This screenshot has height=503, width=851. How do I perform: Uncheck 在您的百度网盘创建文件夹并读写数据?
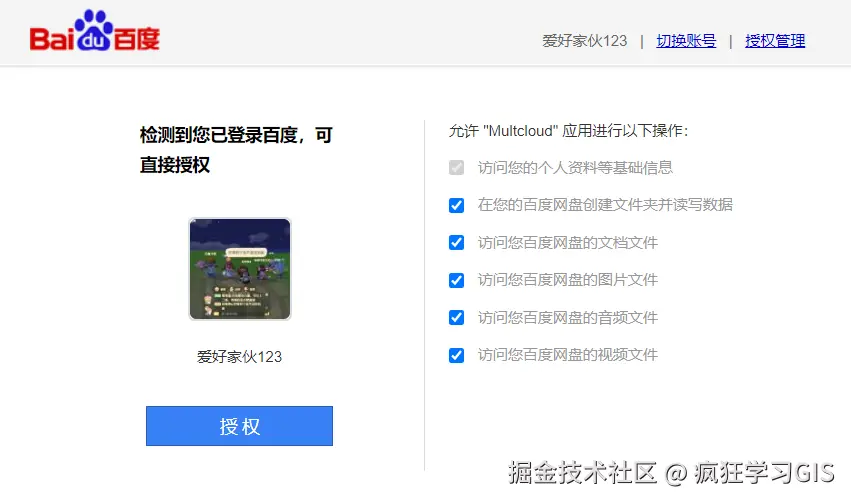pos(456,205)
